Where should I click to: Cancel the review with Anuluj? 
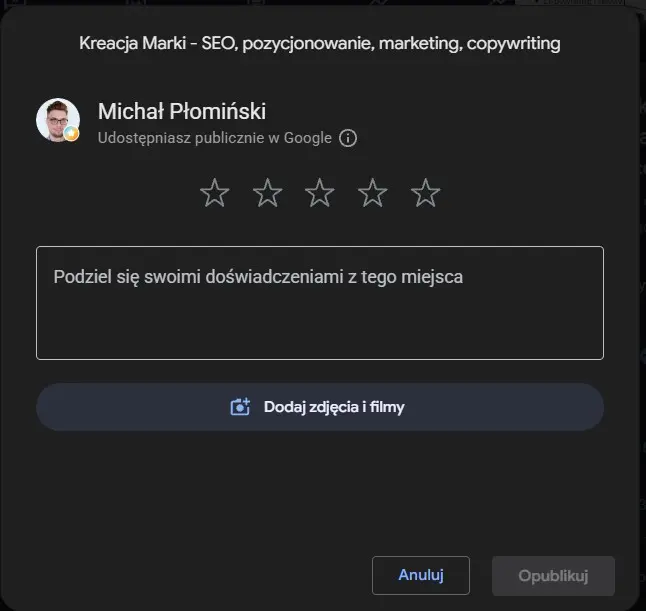pyautogui.click(x=421, y=575)
